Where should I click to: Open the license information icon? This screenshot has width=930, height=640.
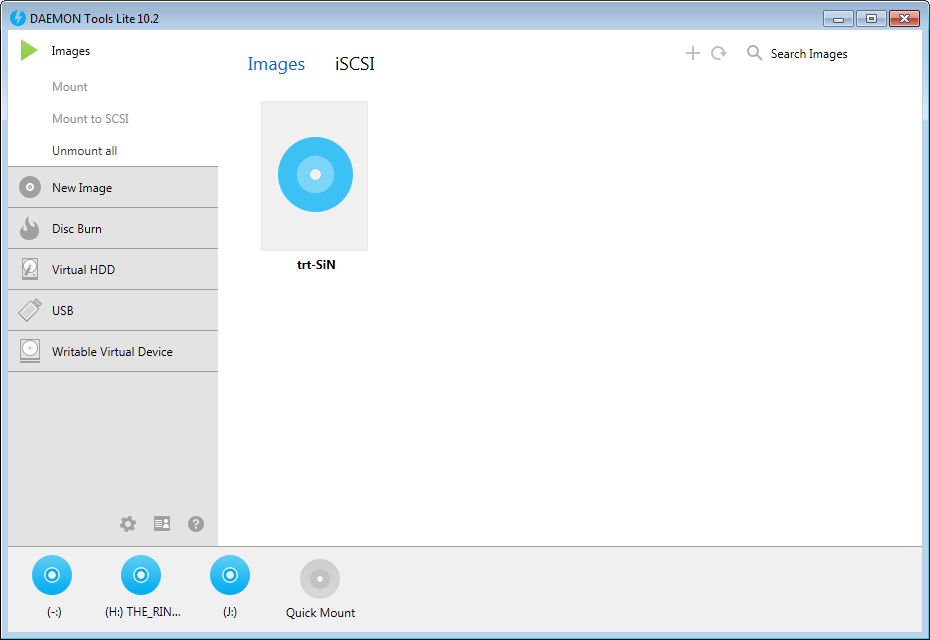tap(162, 523)
